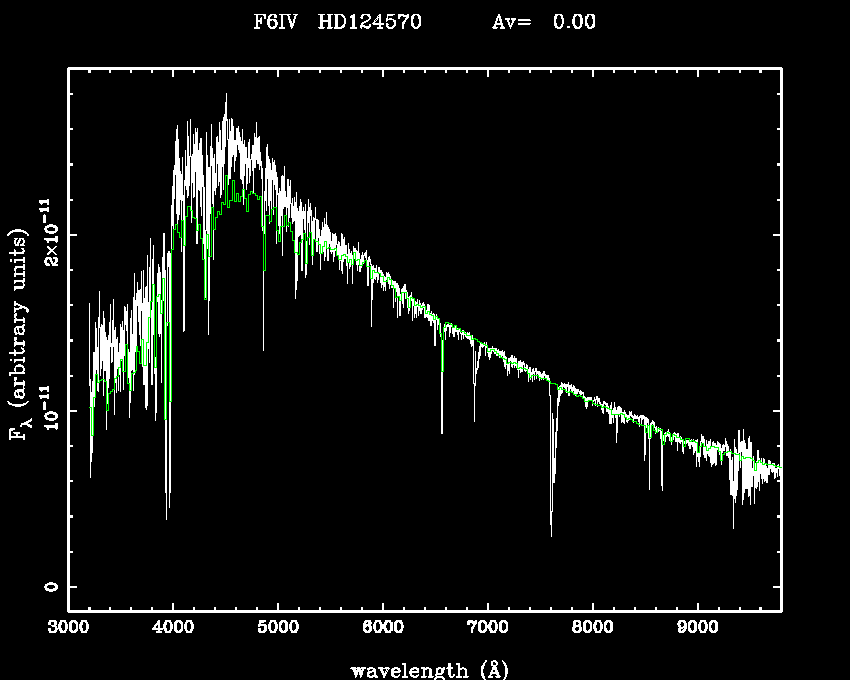Click bottom of deep absorption line near 7600 Å

pos(551,535)
